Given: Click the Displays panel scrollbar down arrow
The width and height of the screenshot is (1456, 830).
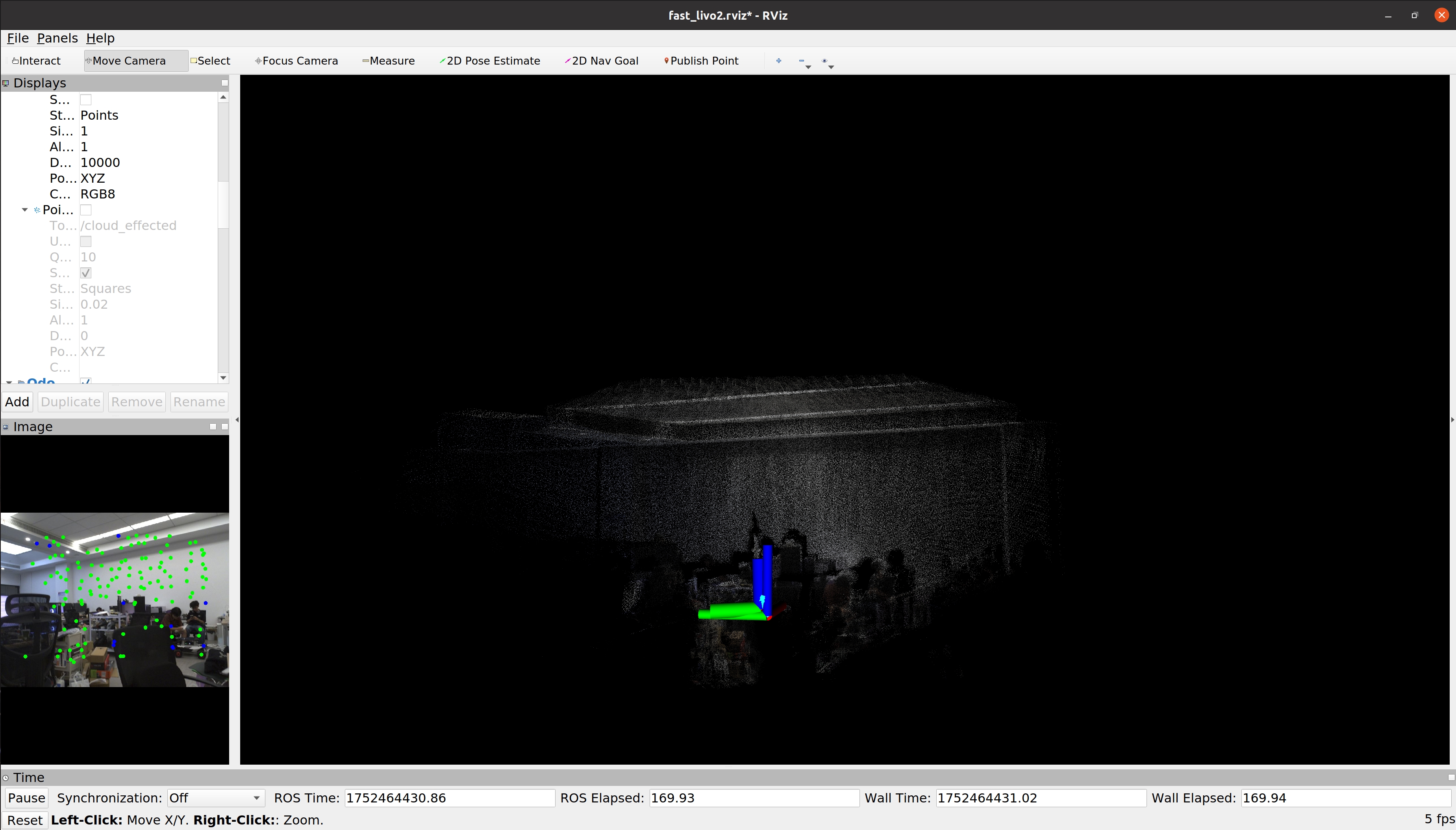Looking at the screenshot, I should click(x=223, y=377).
